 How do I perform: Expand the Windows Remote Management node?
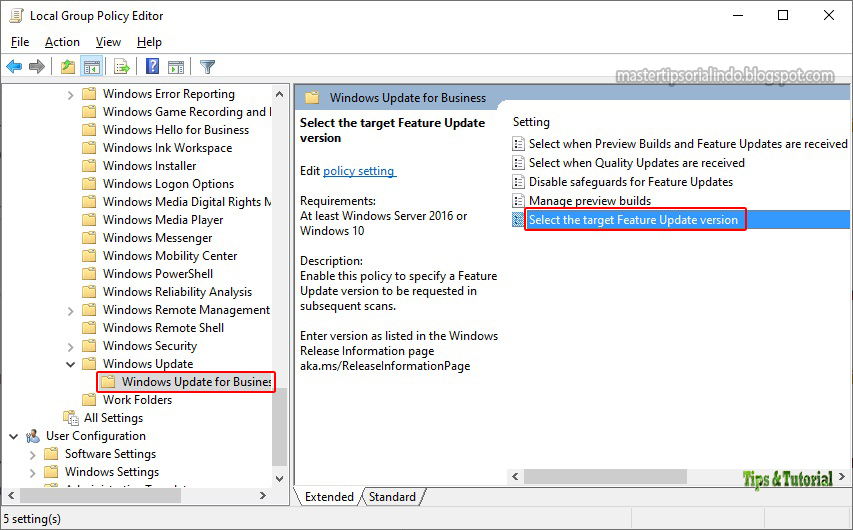click(x=70, y=311)
